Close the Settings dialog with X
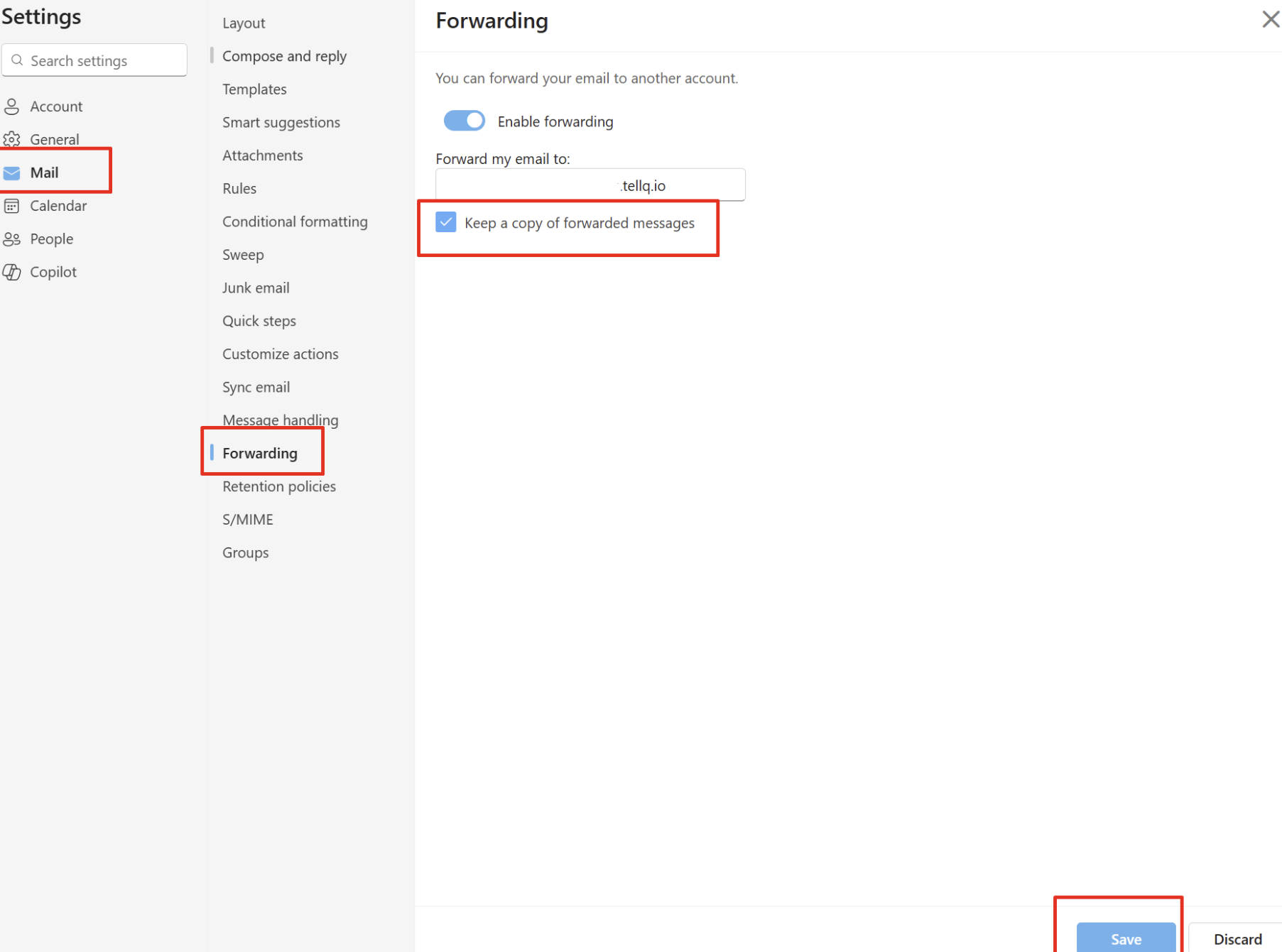The width and height of the screenshot is (1282, 952). (1269, 19)
